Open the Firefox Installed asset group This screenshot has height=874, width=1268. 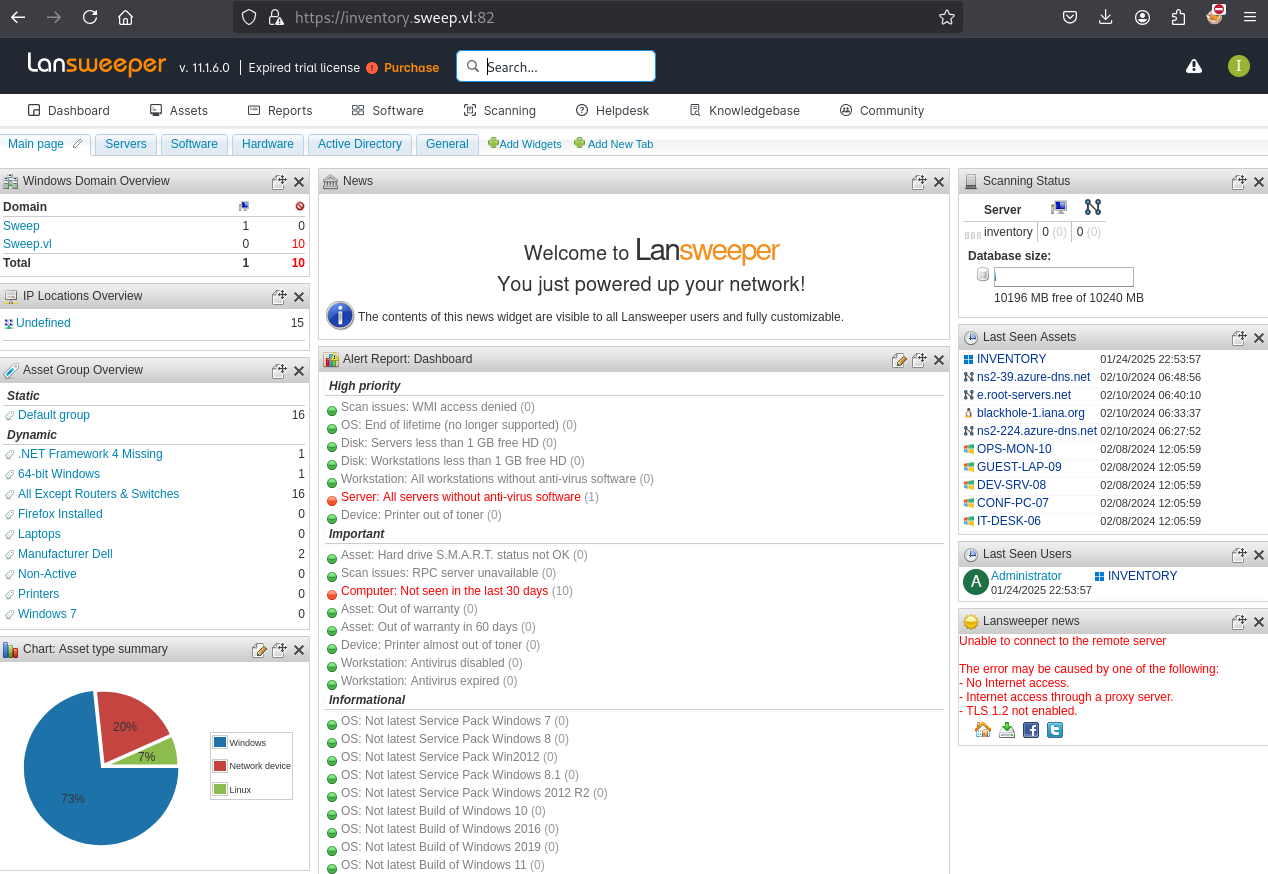point(60,514)
